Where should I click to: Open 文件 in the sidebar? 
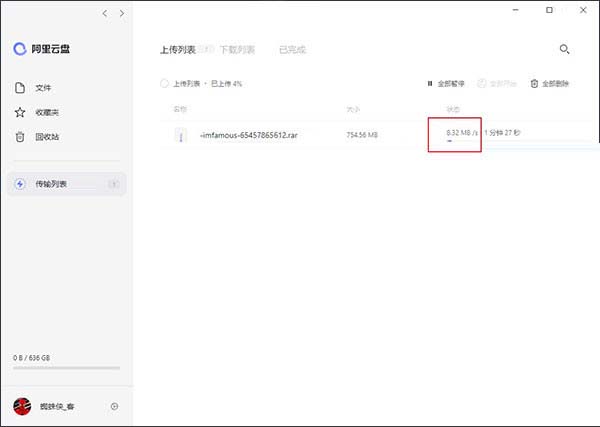(x=43, y=88)
